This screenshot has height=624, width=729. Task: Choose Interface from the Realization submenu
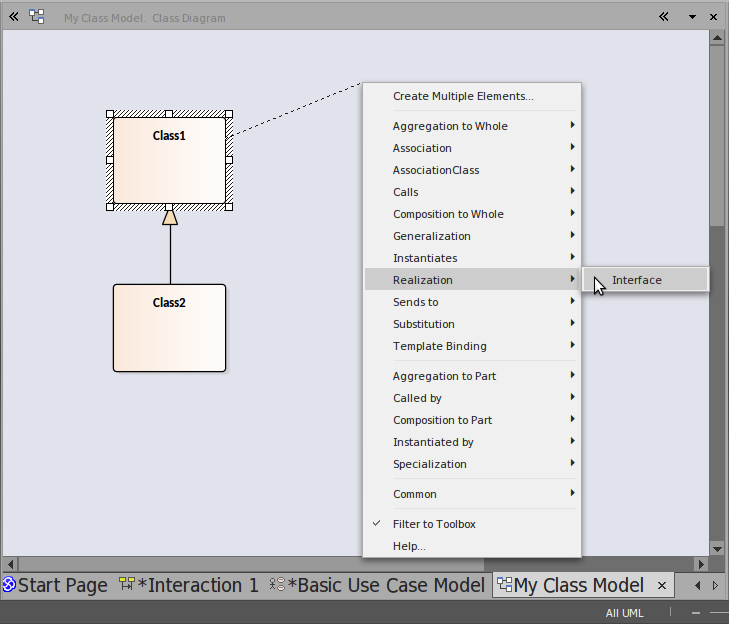pyautogui.click(x=637, y=280)
